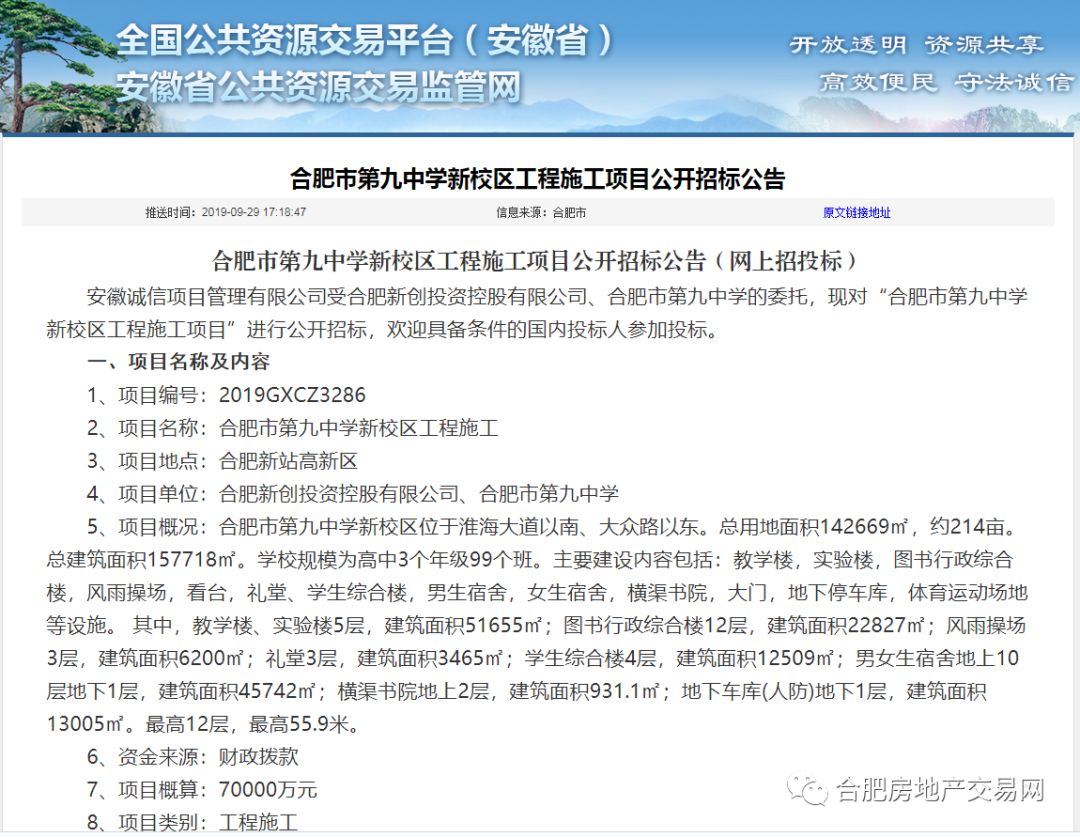Click the heading 一、项目名称及内容
Screen dimensions: 1080x837
pyautogui.click(x=178, y=362)
